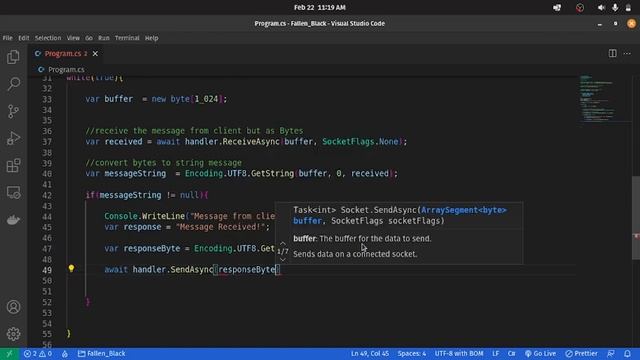Open the Selection menu
Viewport: 640px width, 360px height.
coord(48,38)
